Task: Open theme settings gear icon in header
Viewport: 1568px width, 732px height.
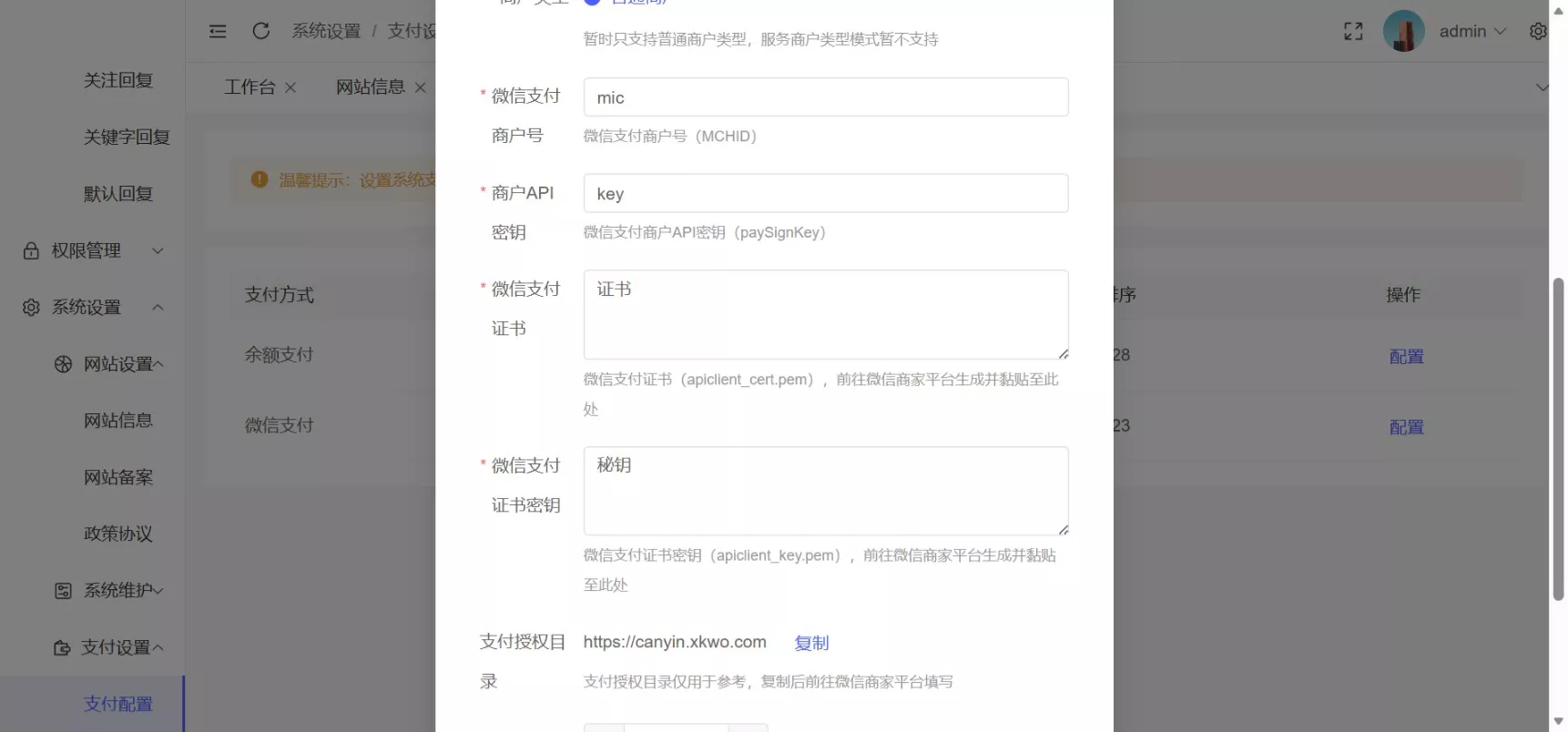Action: click(1538, 31)
